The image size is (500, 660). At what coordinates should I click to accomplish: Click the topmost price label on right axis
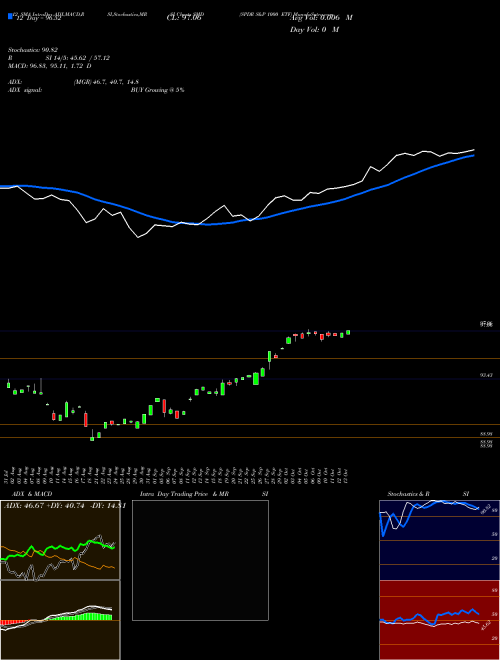tap(487, 324)
